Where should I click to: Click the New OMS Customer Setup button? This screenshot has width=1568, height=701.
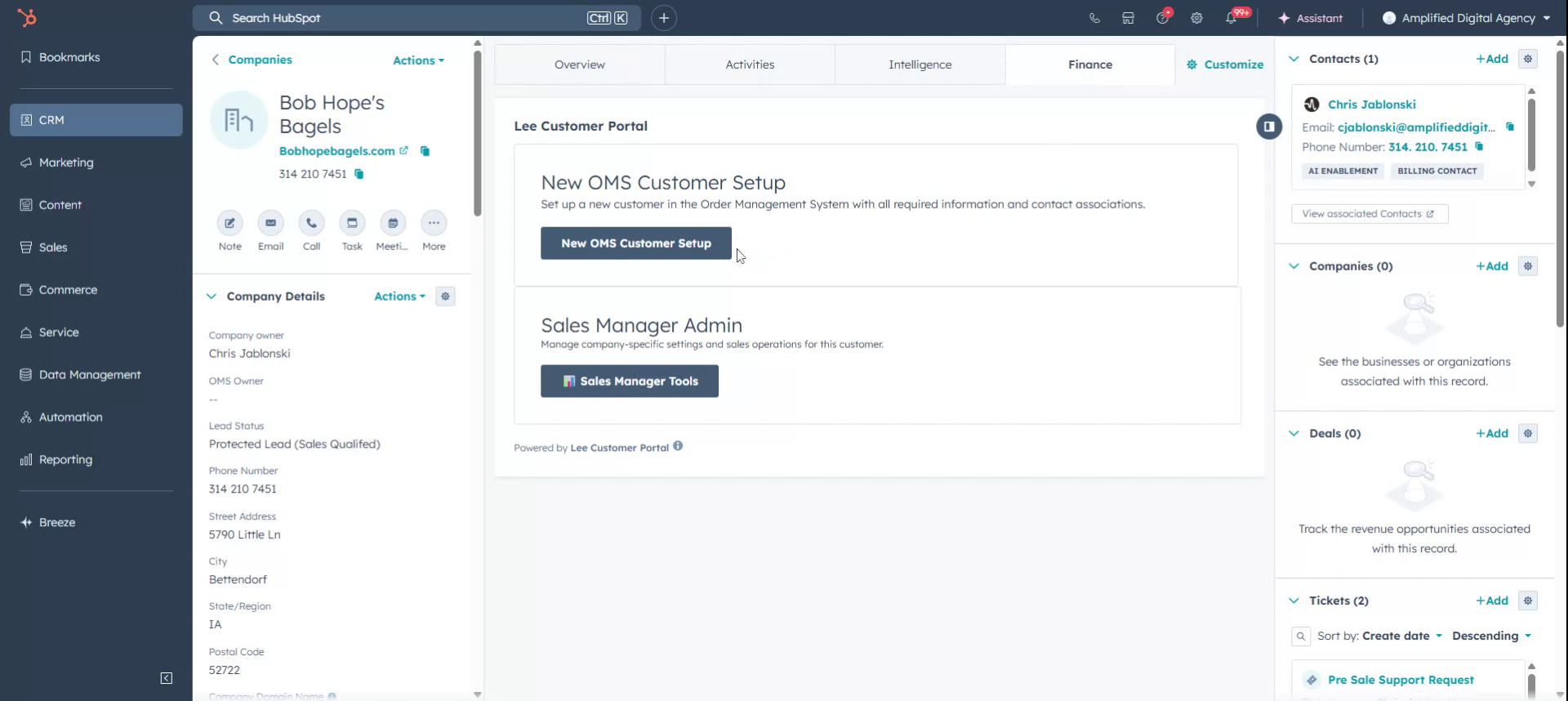coord(635,243)
